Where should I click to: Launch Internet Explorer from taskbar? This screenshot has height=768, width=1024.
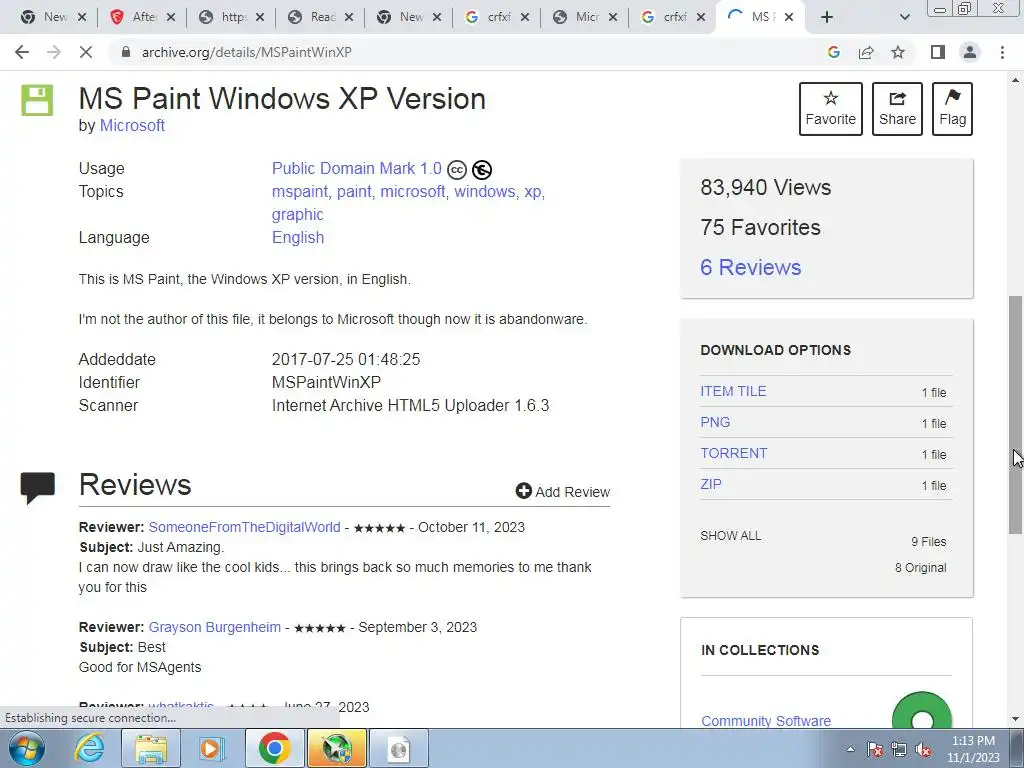[89, 748]
